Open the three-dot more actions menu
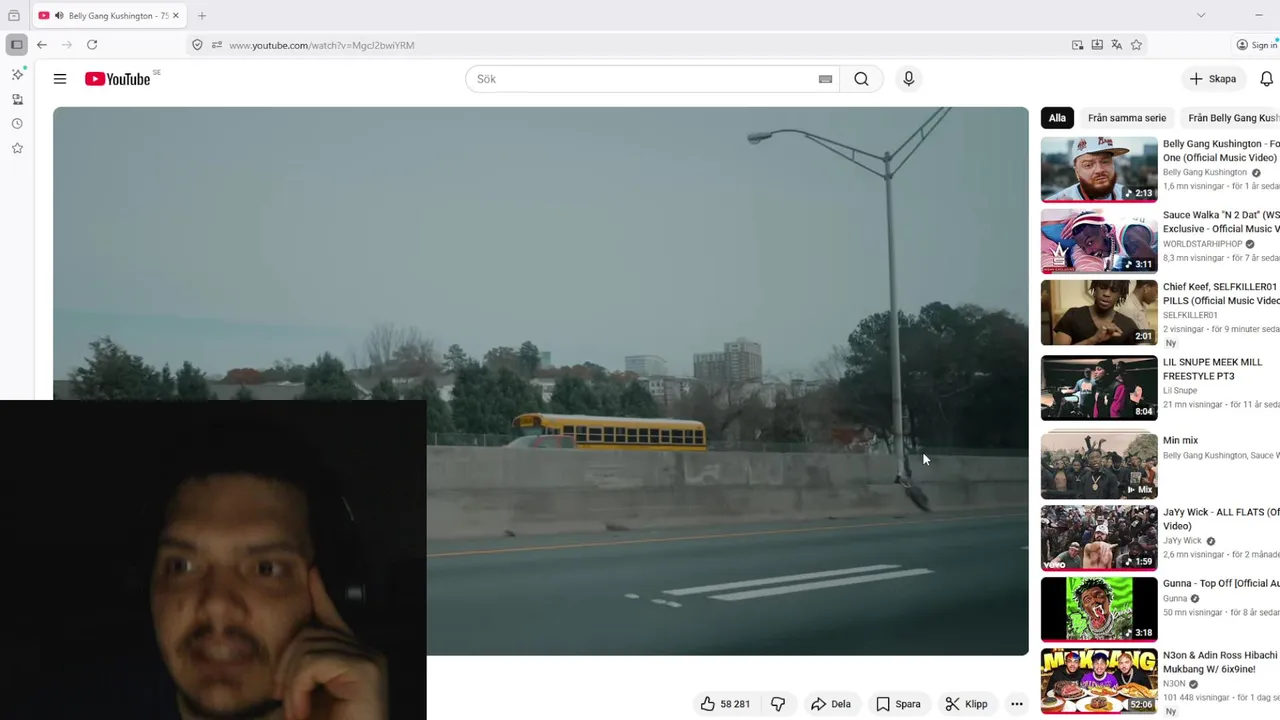Image resolution: width=1280 pixels, height=720 pixels. 1017,704
